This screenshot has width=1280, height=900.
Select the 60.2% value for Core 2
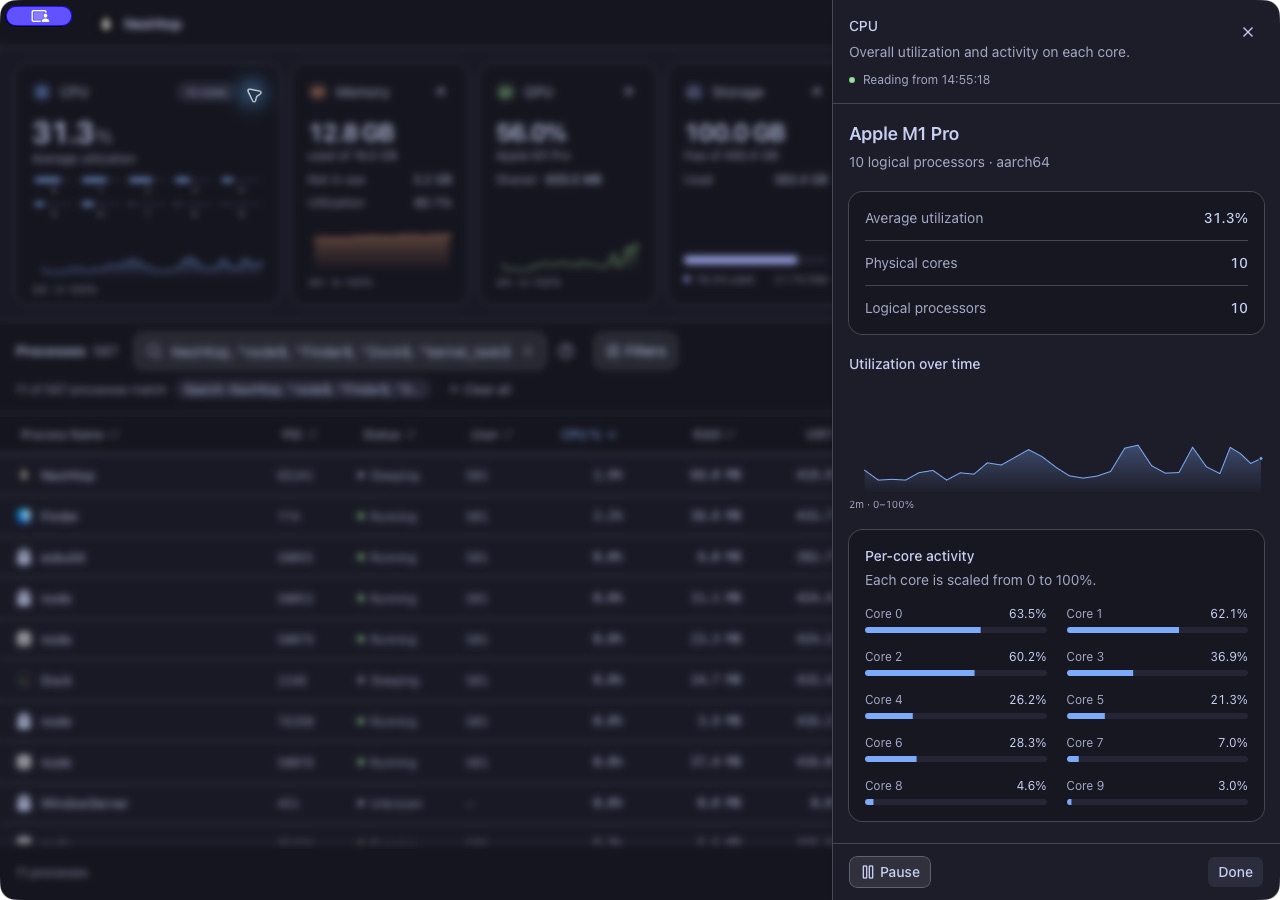pos(1028,657)
